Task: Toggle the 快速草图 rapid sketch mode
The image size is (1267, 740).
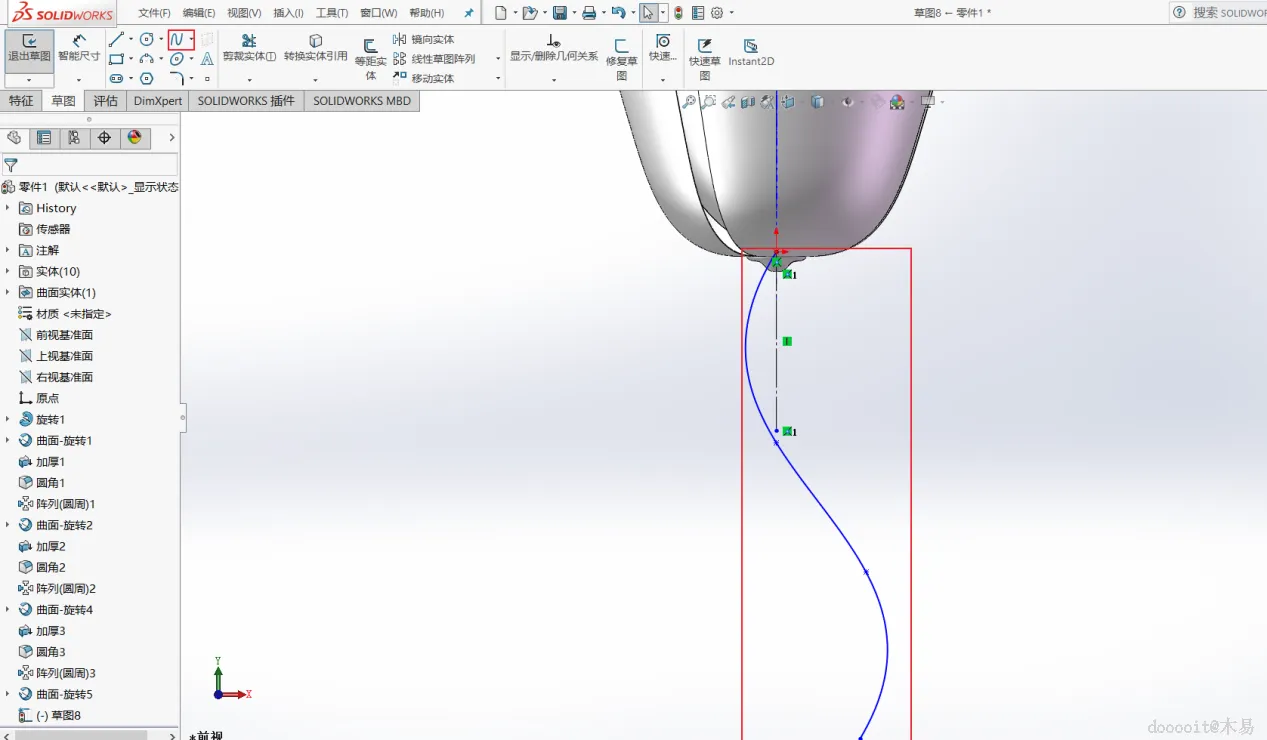Action: [704, 59]
